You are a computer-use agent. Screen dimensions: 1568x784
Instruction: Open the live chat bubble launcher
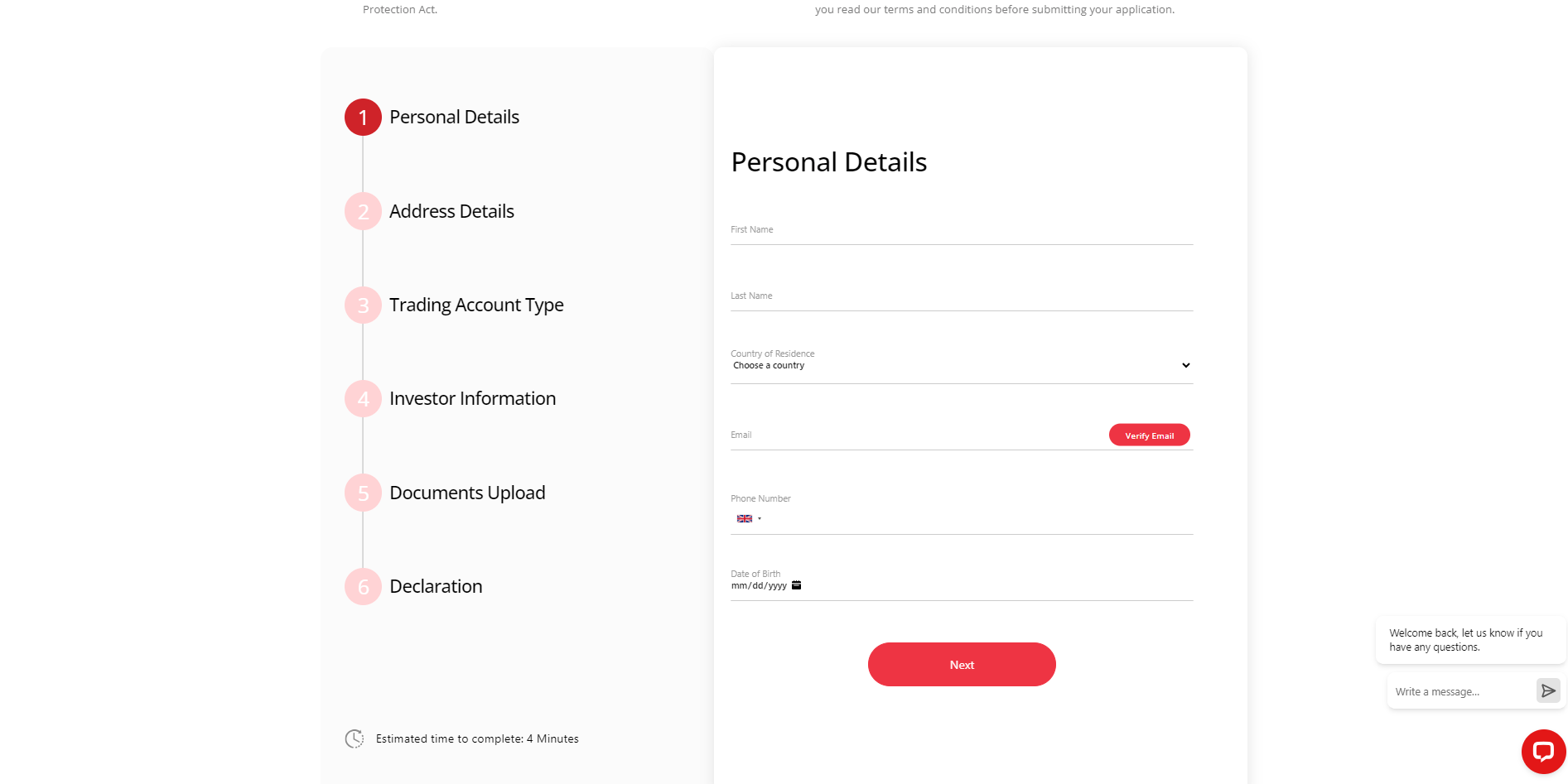(x=1542, y=751)
